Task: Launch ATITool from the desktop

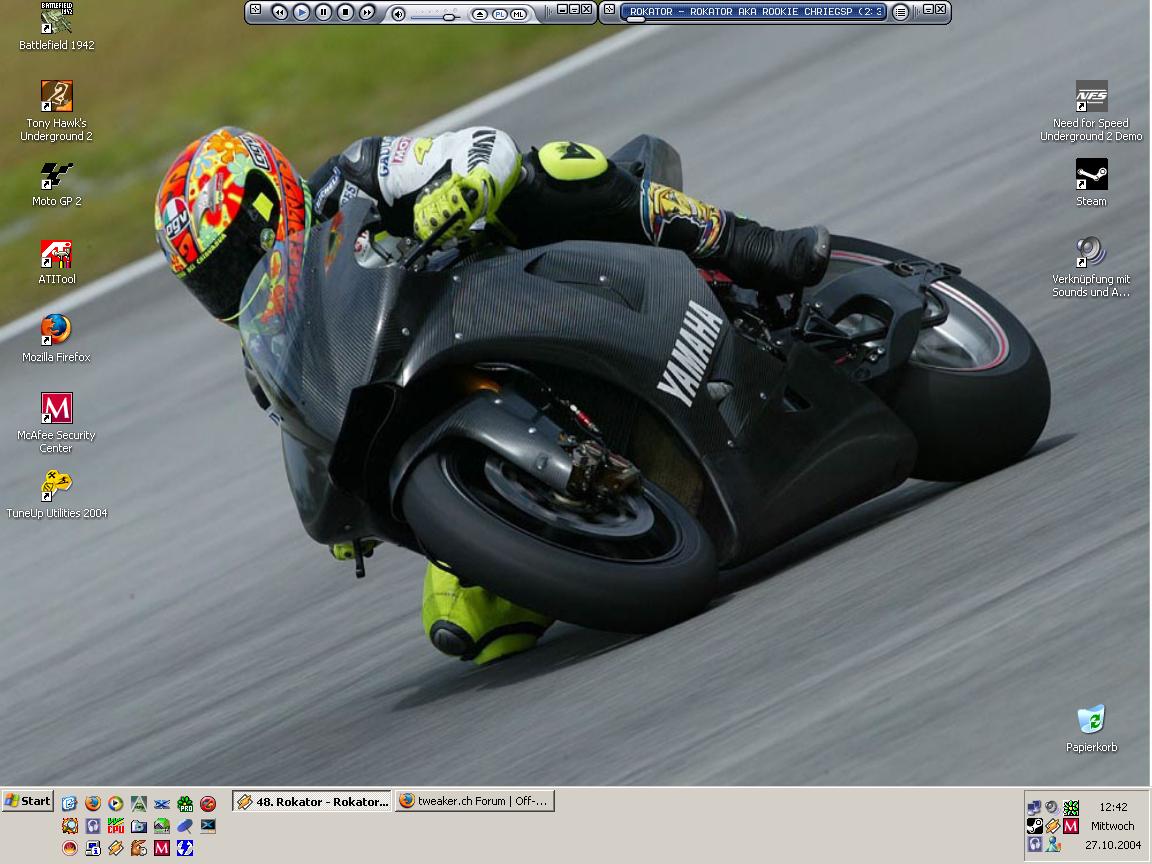Action: [x=56, y=254]
